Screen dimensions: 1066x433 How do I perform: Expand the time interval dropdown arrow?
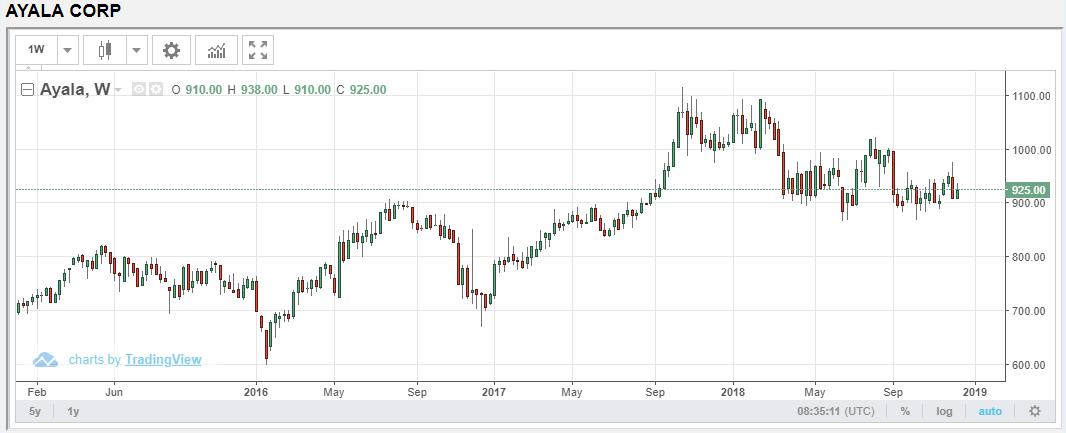click(x=67, y=50)
